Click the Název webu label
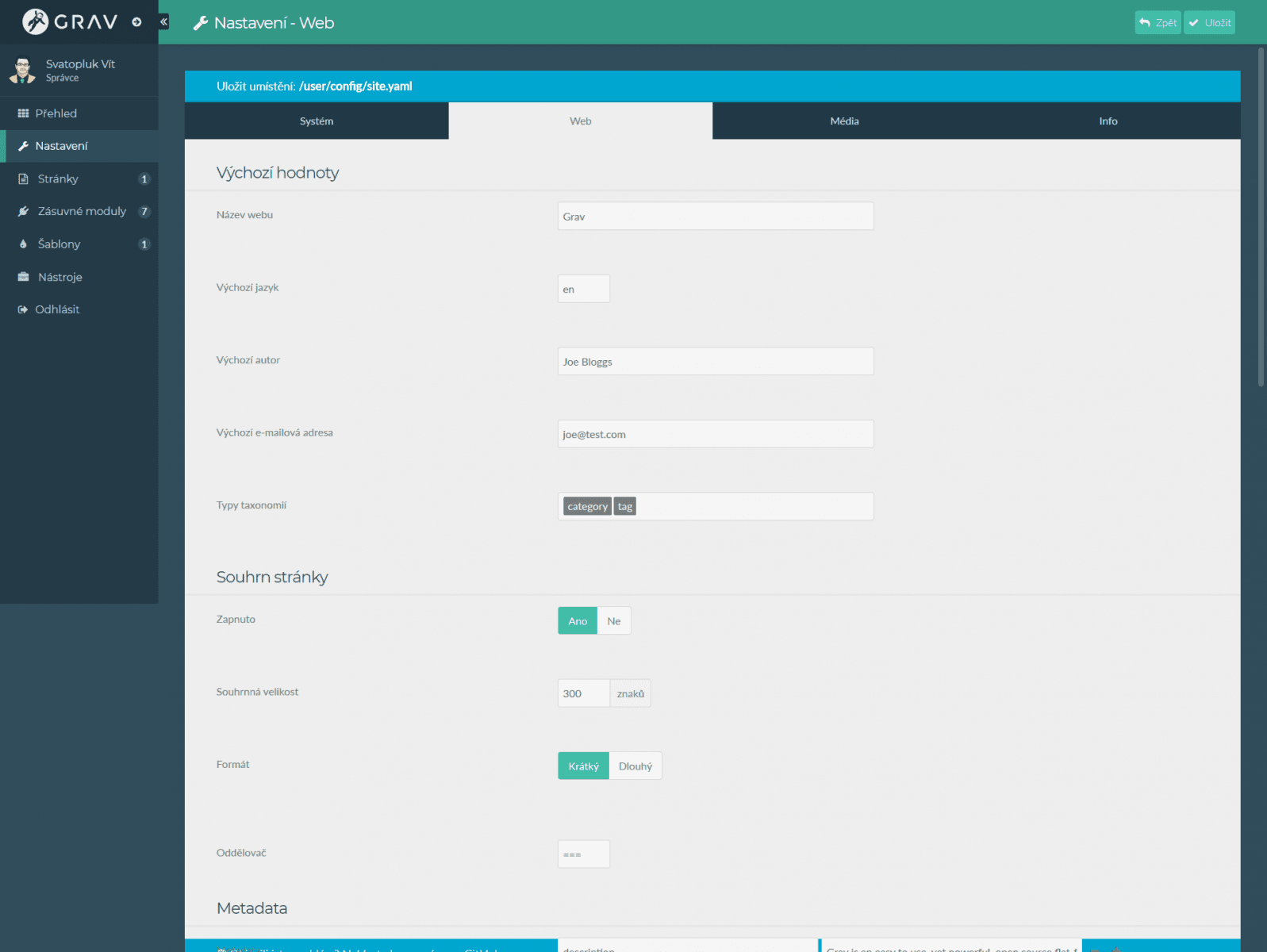The width and height of the screenshot is (1267, 952). [x=244, y=215]
